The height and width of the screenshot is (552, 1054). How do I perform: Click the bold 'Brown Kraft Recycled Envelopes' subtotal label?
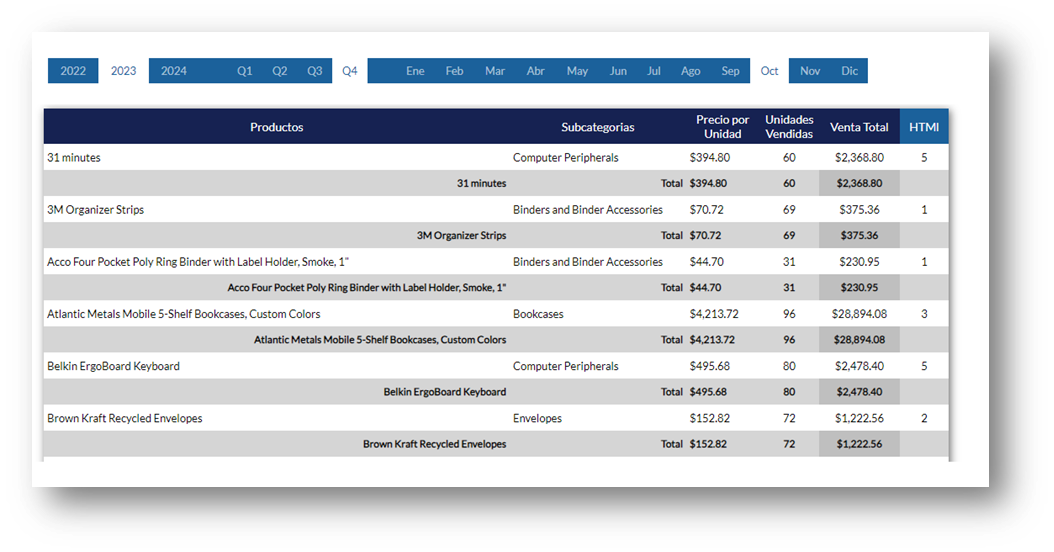point(435,444)
